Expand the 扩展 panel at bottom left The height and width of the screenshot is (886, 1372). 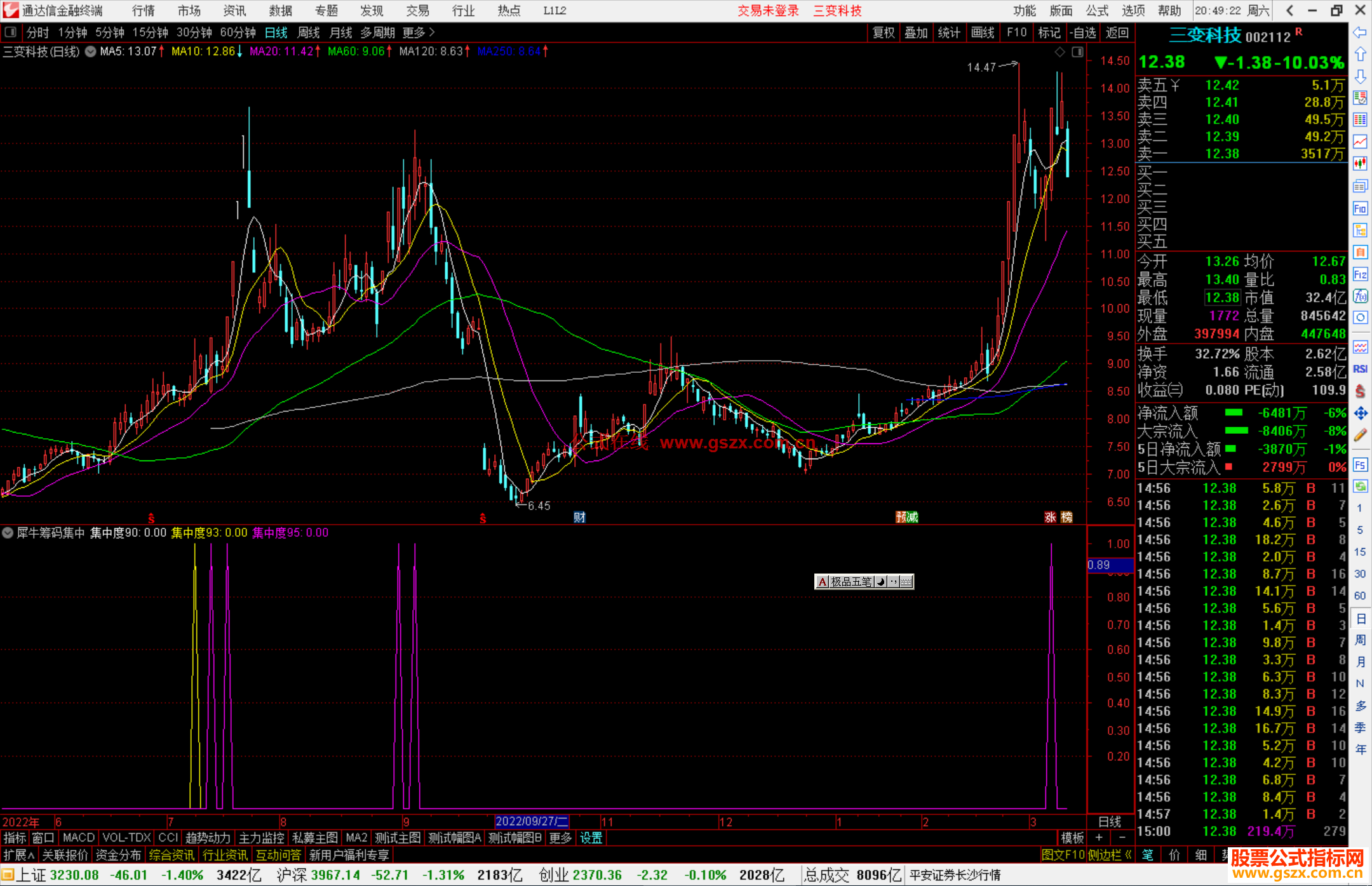(18, 855)
